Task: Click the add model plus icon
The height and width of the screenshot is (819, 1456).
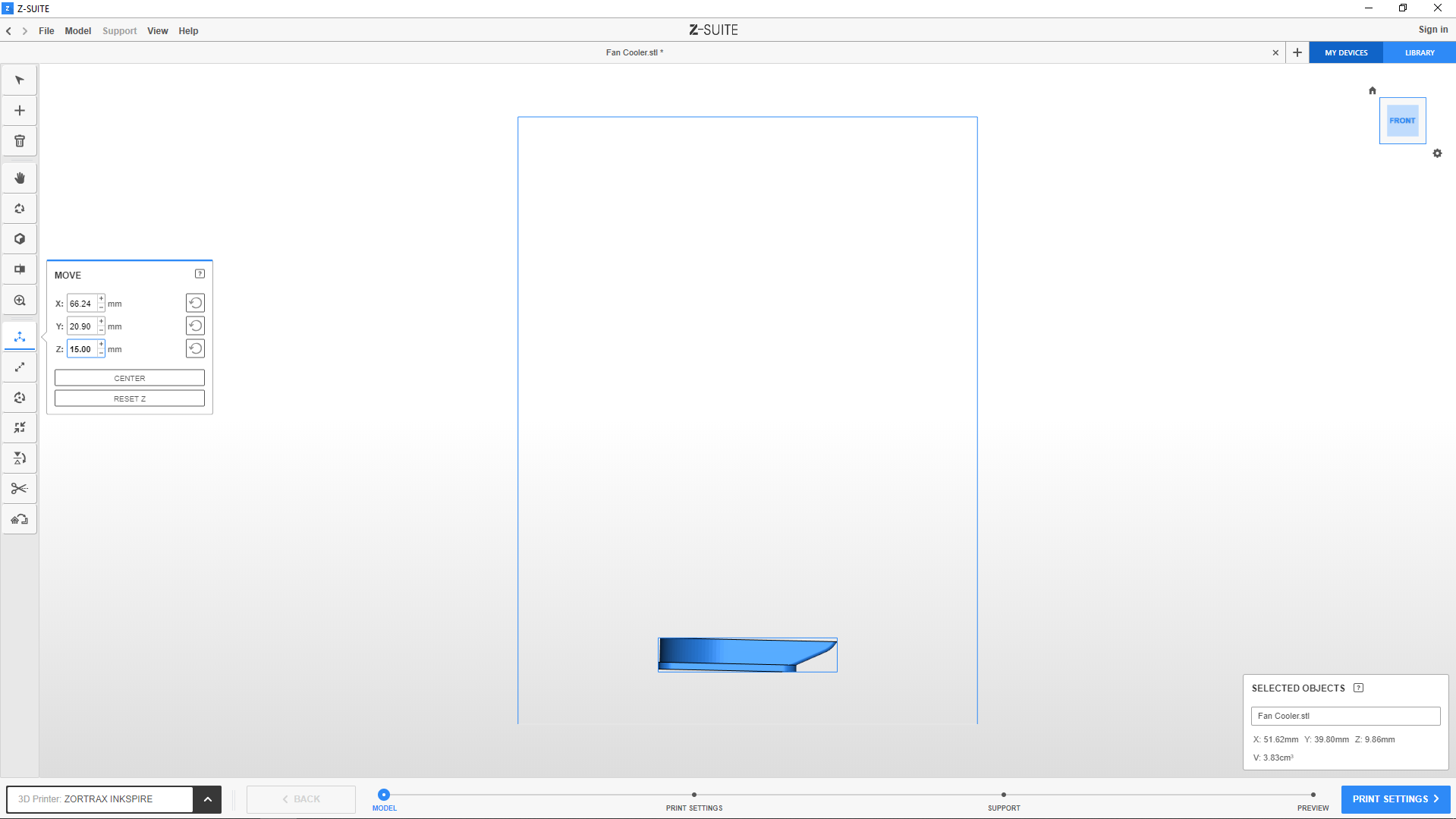Action: [20, 111]
